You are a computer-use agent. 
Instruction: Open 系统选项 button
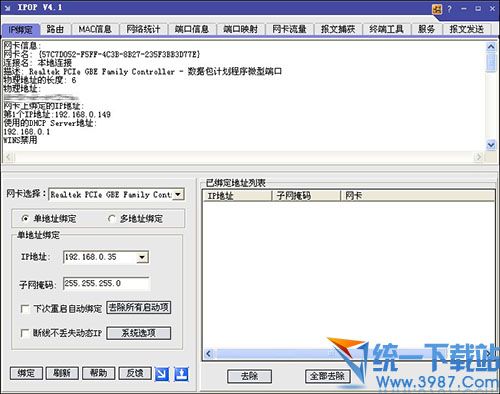pos(139,333)
